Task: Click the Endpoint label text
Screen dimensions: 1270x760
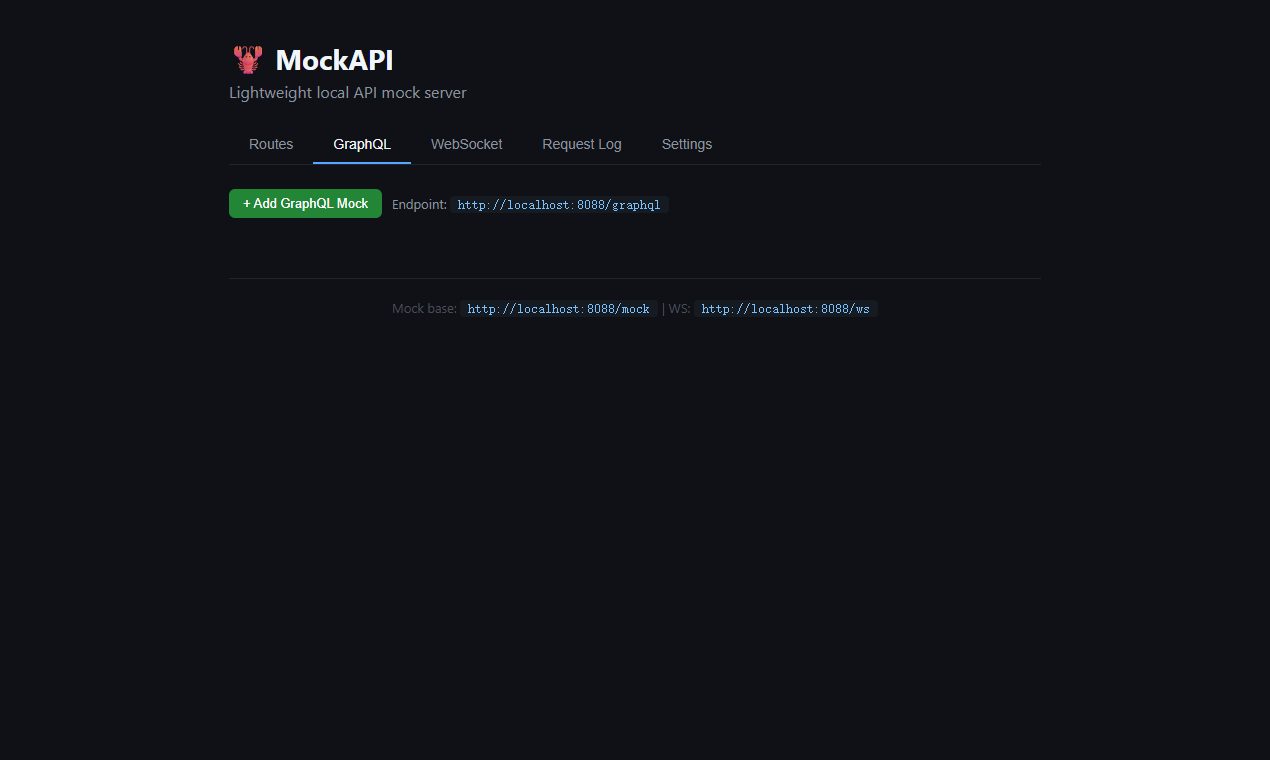Action: coord(419,204)
